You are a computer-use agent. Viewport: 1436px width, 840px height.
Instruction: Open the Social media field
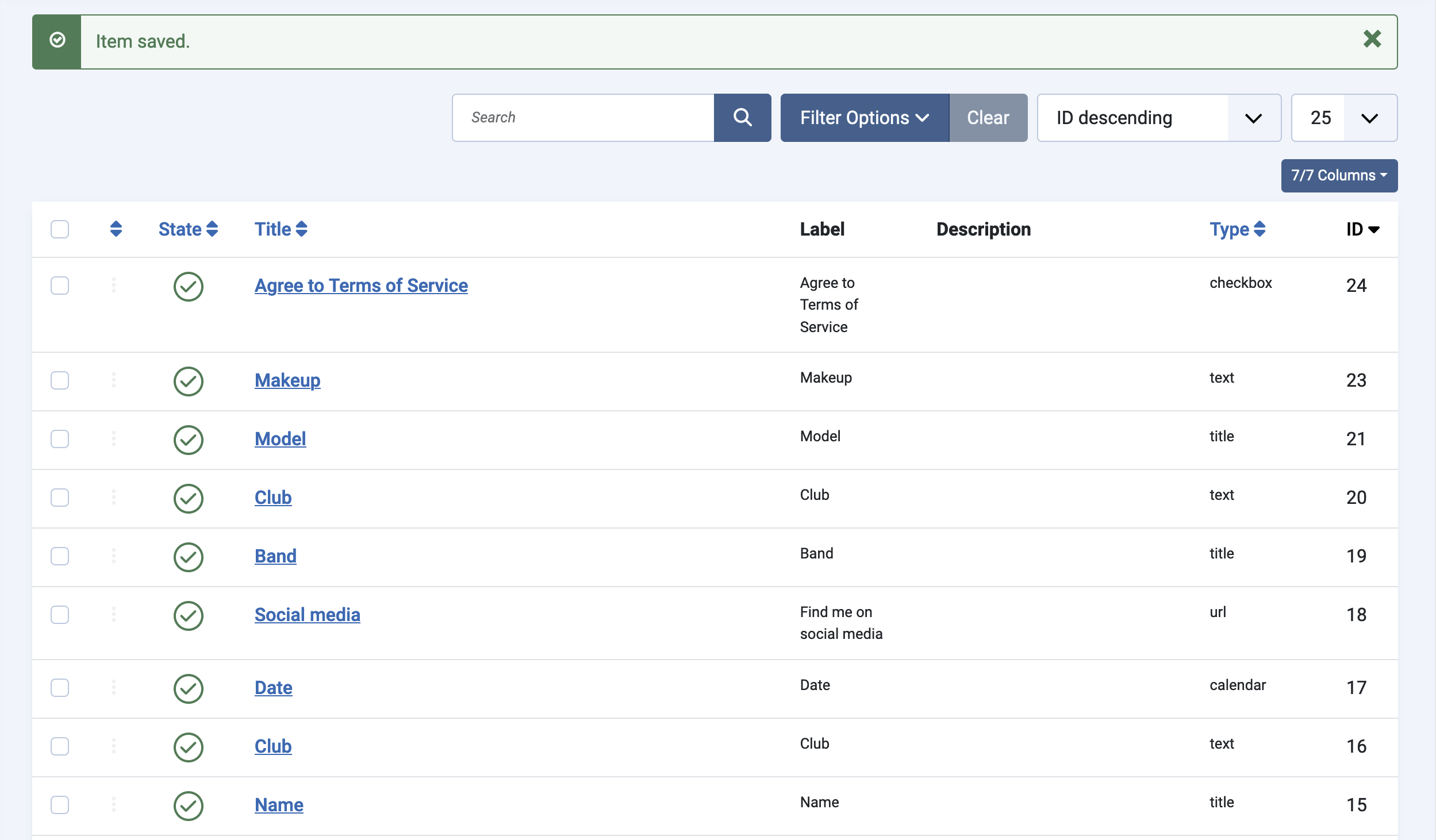[307, 615]
